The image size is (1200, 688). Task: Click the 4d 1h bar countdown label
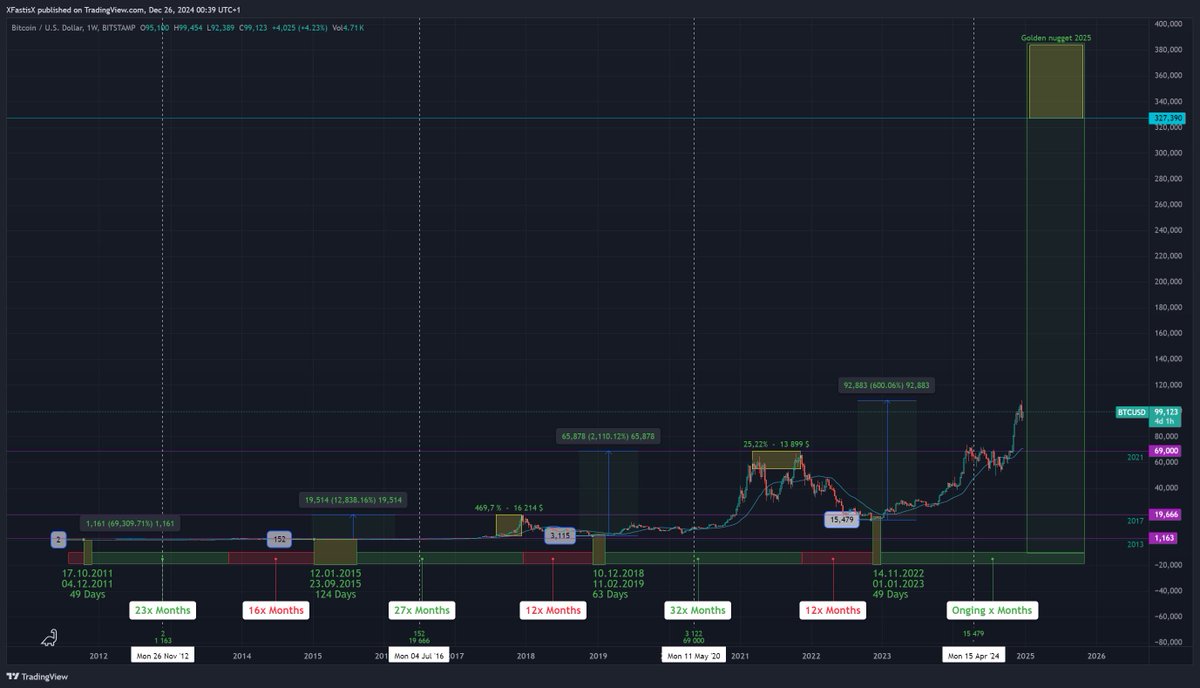(1164, 421)
